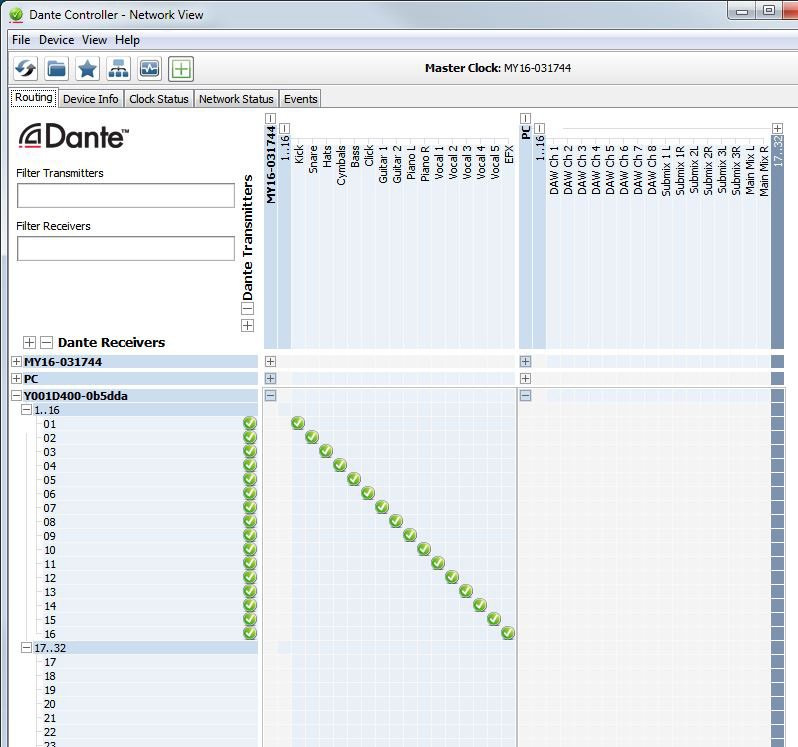
Task: Click the Reload Device Information toolbar icon
Action: pyautogui.click(x=25, y=69)
